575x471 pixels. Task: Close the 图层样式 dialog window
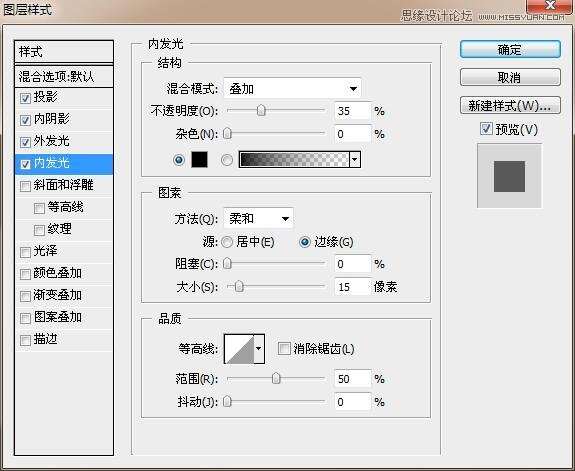[550, 5]
